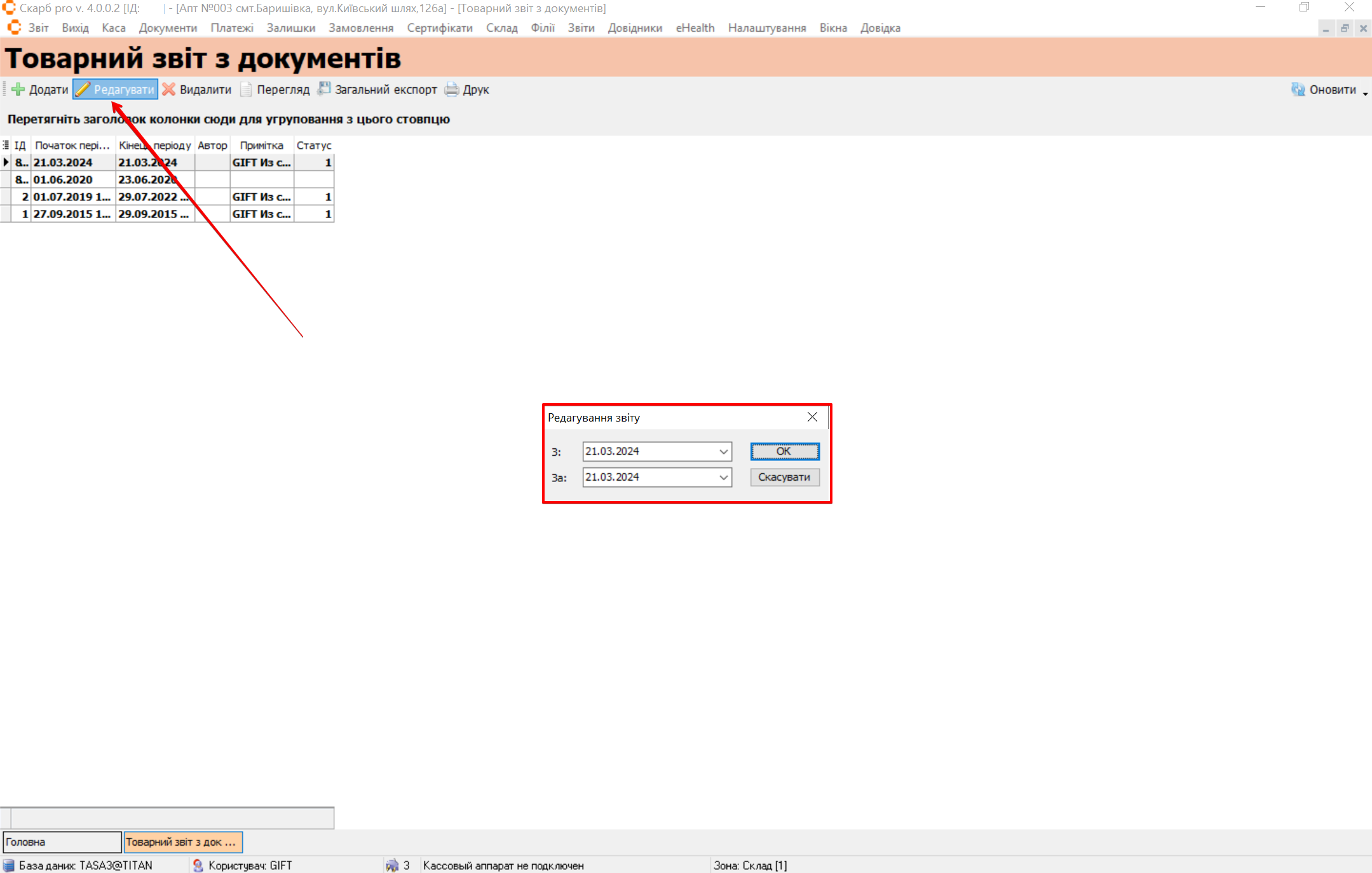Close the Редагування звіту dialog
The height and width of the screenshot is (873, 1372).
click(812, 417)
